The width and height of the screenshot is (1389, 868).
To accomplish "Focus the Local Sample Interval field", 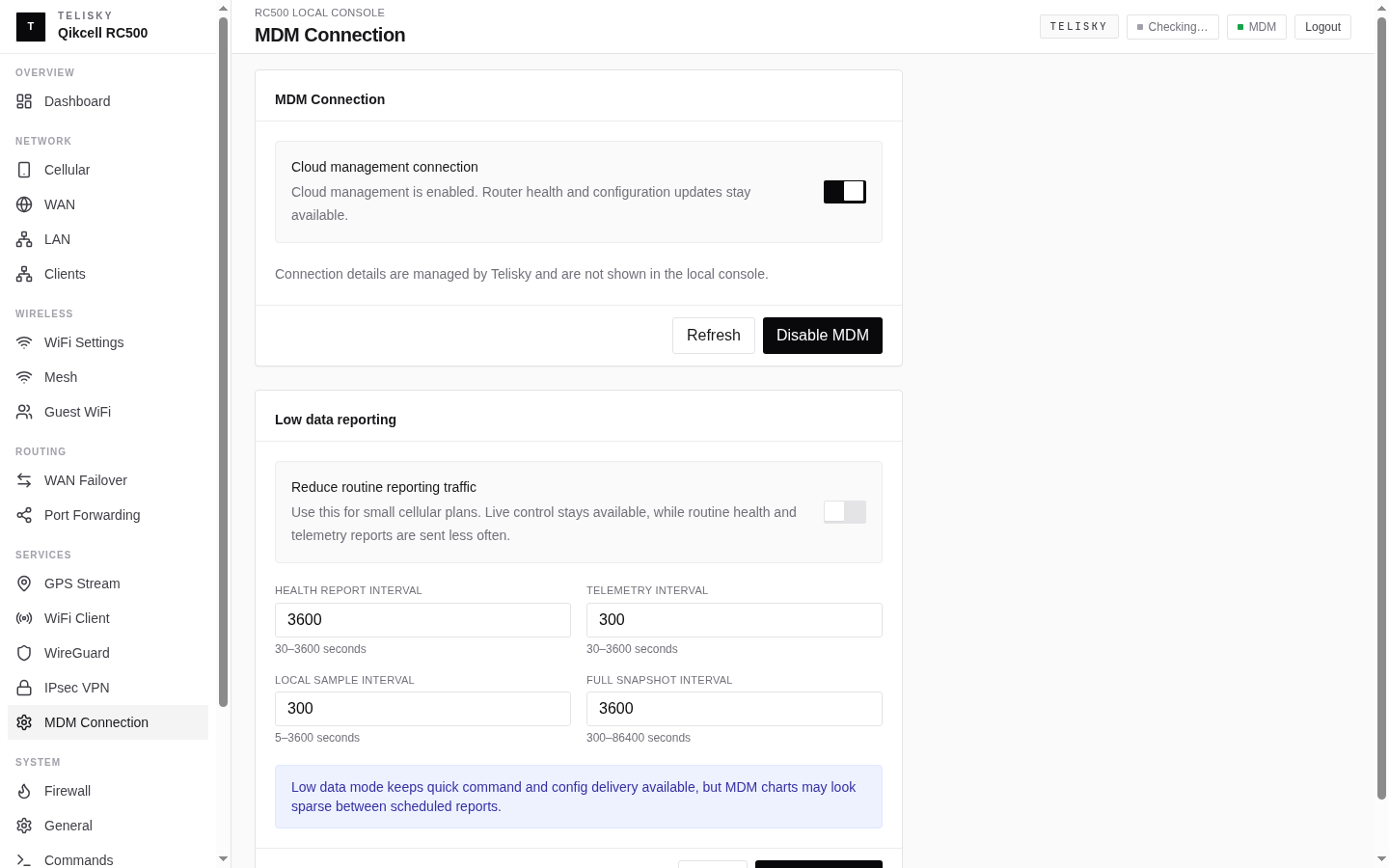I will (422, 709).
